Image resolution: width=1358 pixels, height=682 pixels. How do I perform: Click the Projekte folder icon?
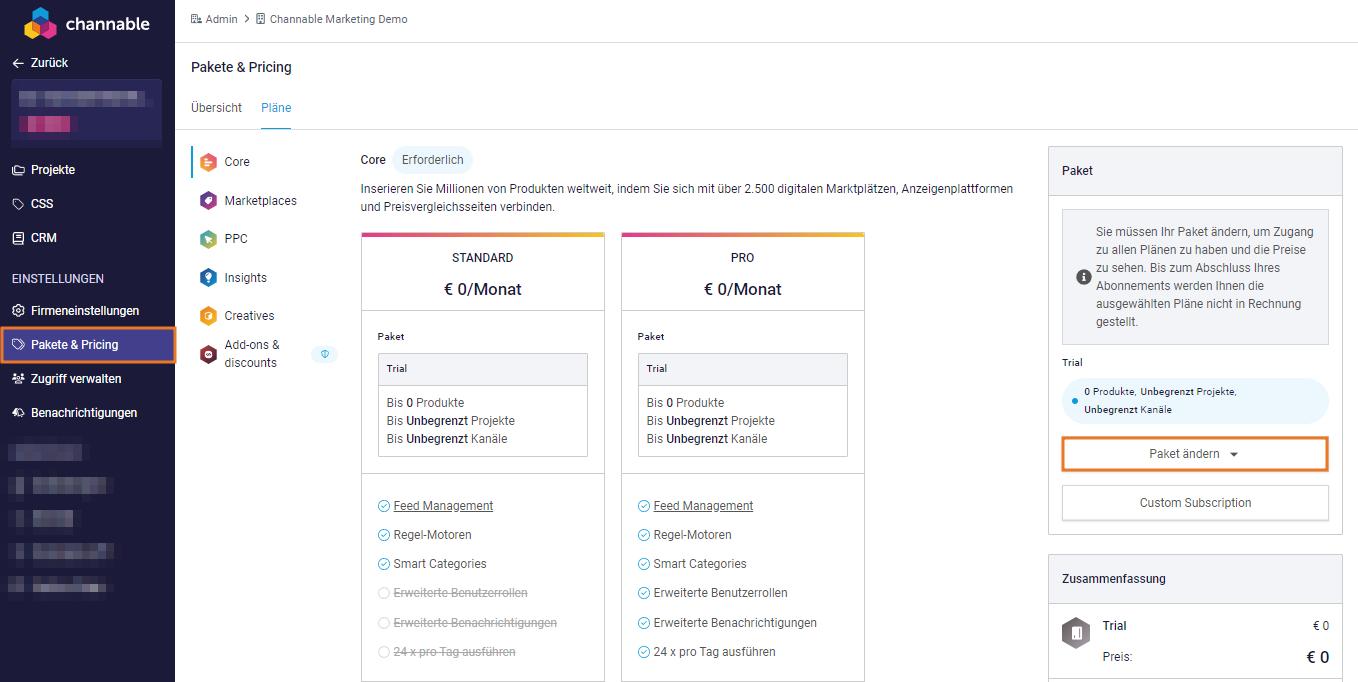click(x=18, y=170)
